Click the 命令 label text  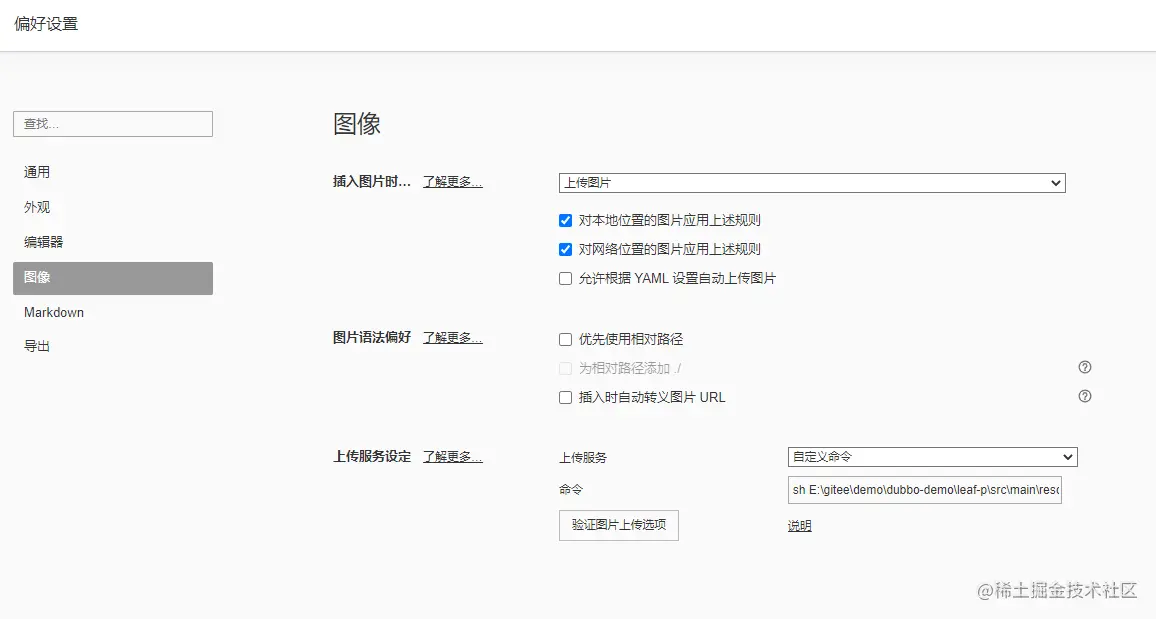pyautogui.click(x=571, y=489)
